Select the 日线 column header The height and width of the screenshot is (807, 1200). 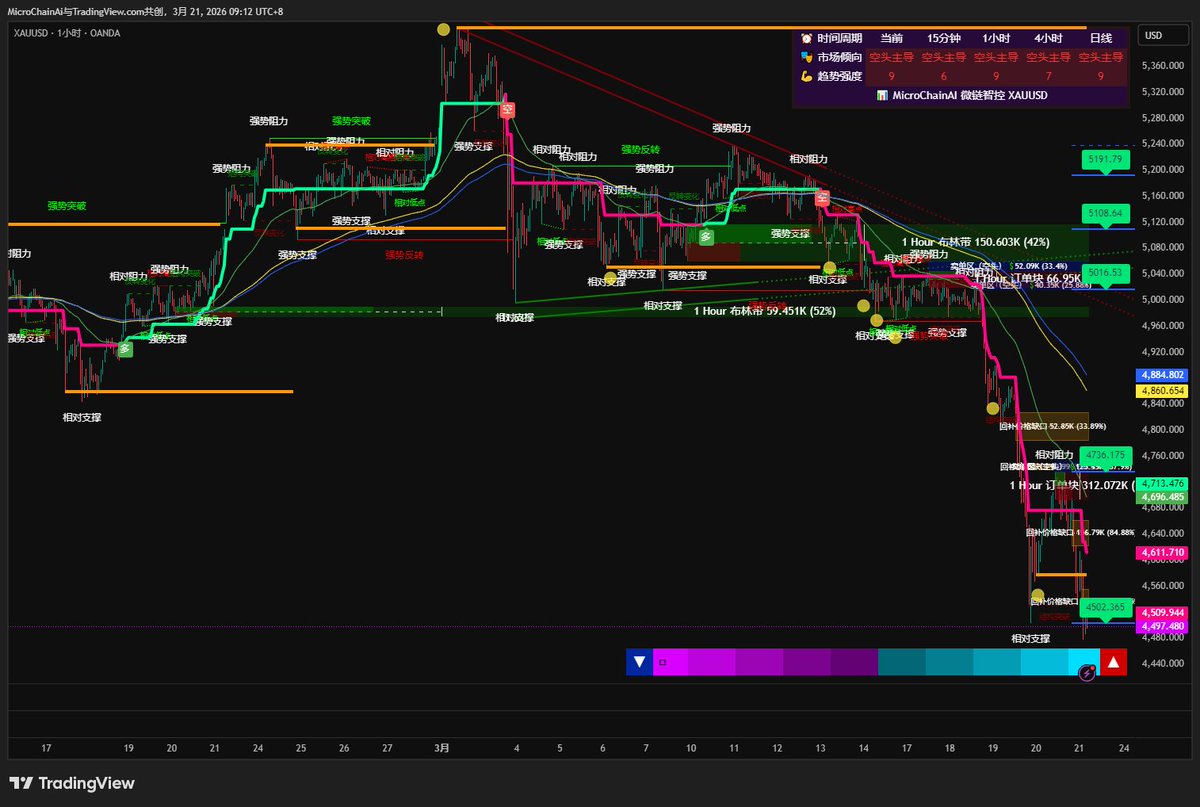[1100, 38]
